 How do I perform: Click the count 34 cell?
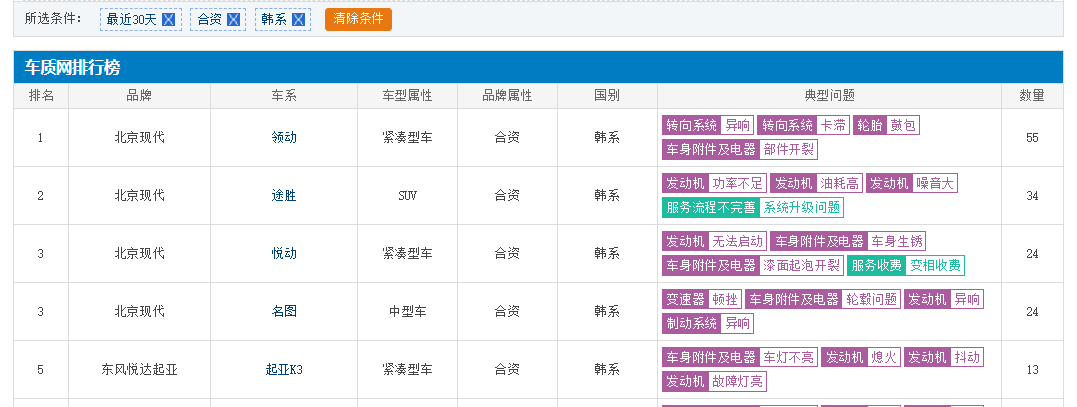coord(1032,196)
